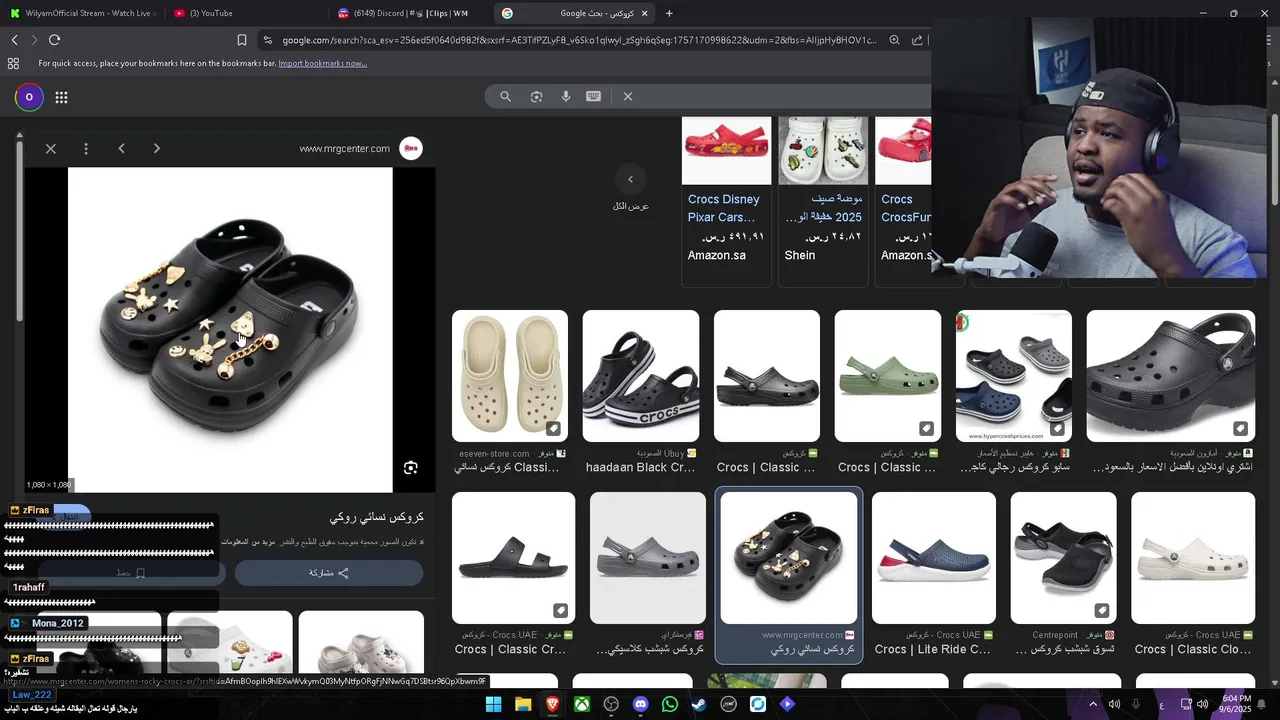This screenshot has width=1280, height=720.
Task: Open related white crocs in preview panel
Action: [x=361, y=642]
